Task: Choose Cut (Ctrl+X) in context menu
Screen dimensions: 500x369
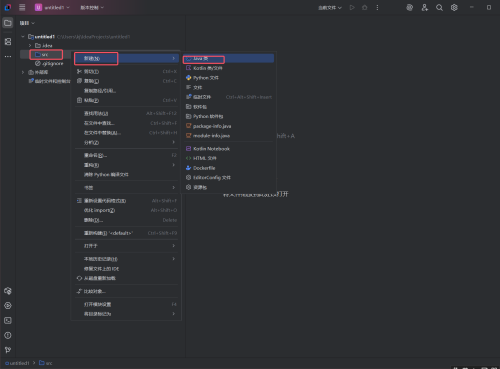Action: [126, 71]
